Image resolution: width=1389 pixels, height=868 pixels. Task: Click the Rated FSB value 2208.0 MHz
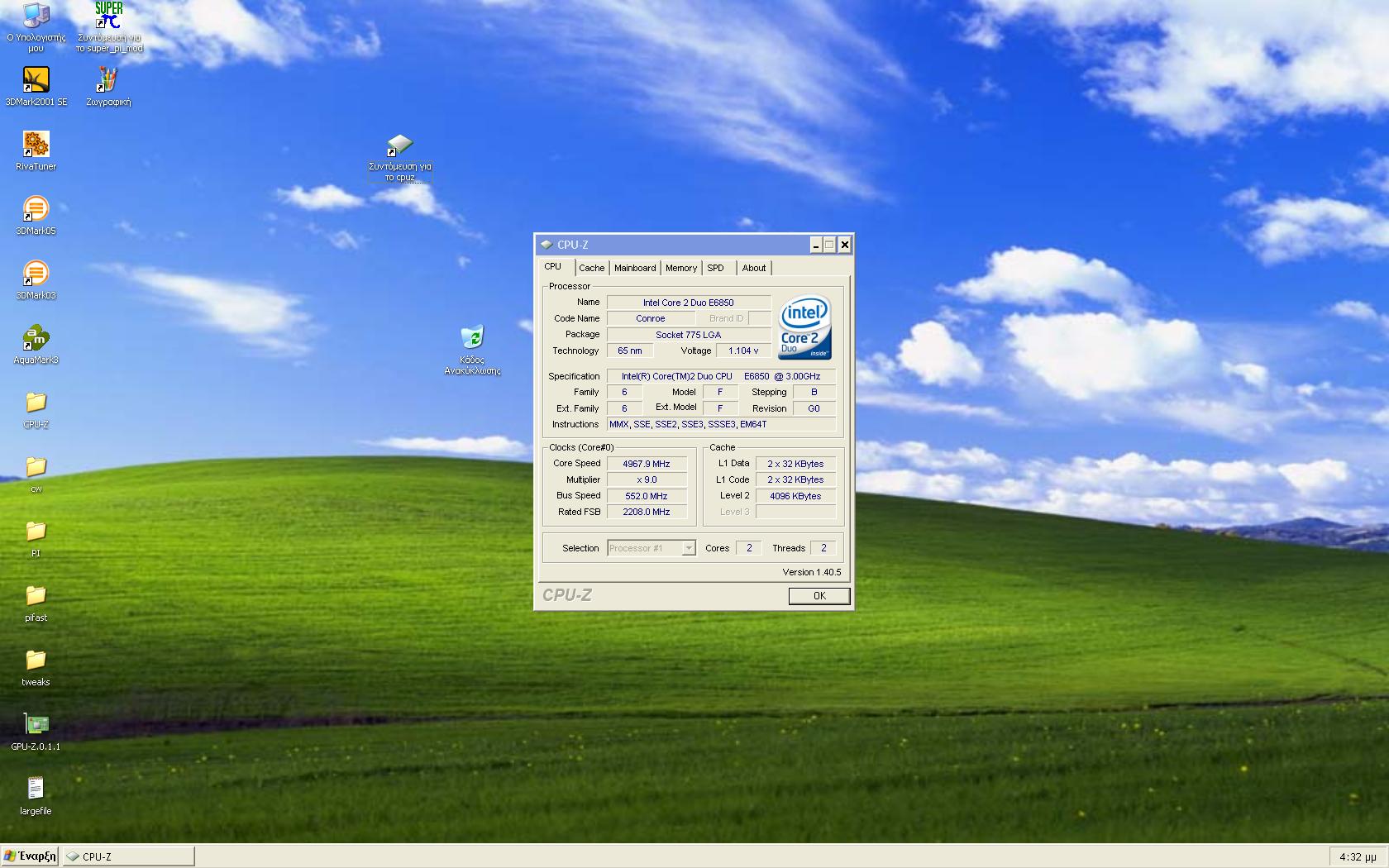(x=647, y=512)
